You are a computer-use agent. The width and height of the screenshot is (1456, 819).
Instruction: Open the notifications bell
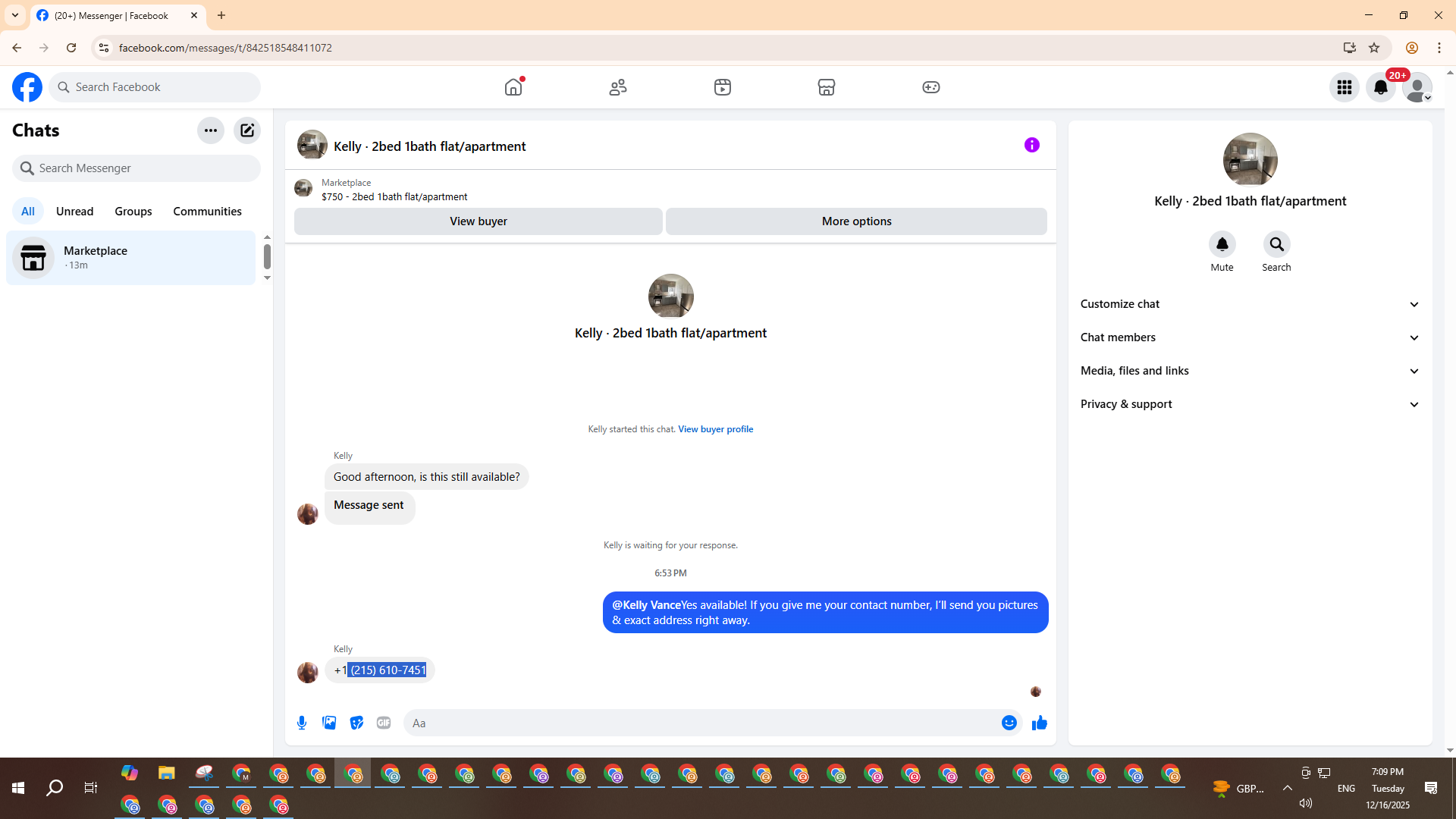[1381, 87]
